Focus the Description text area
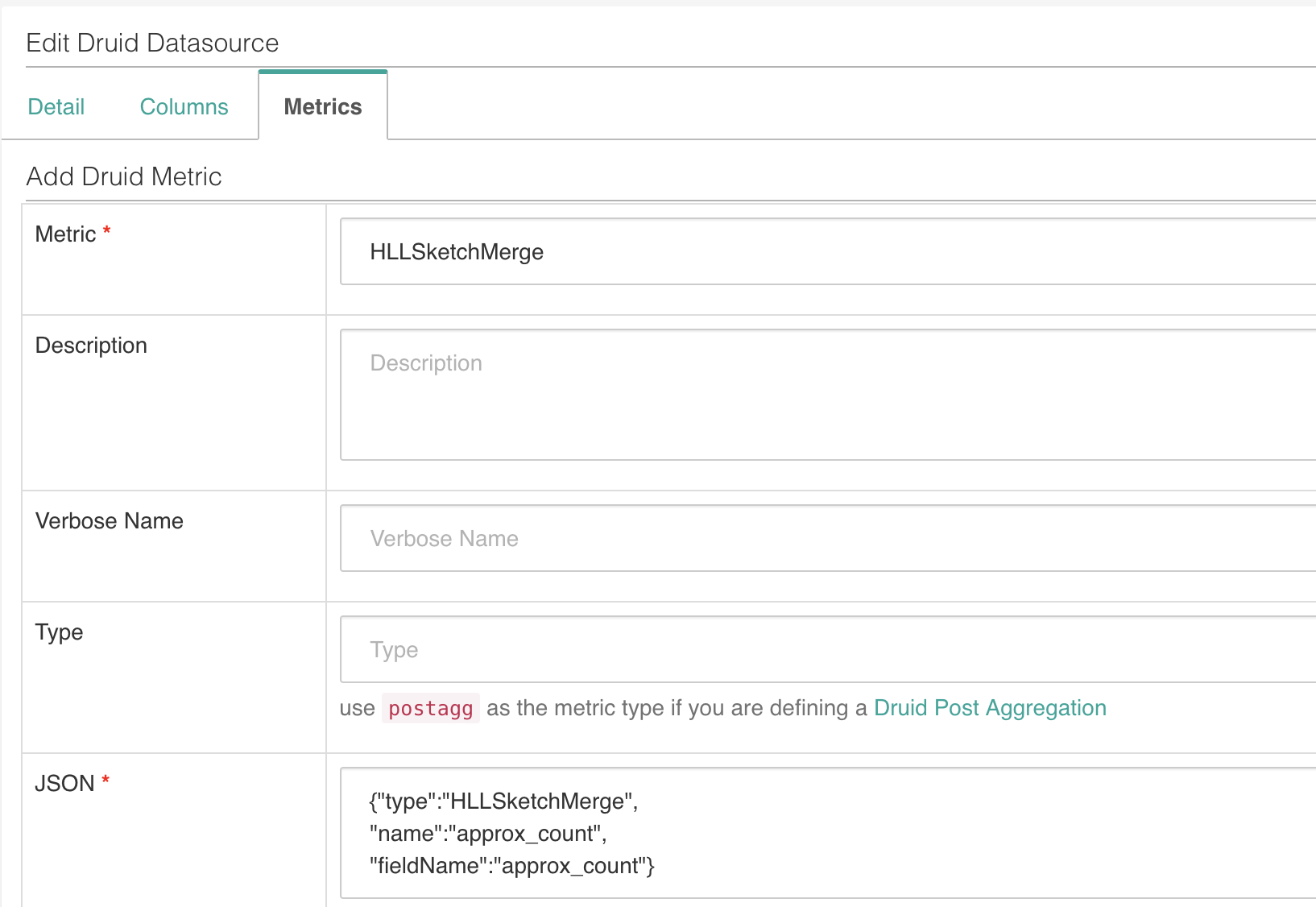The image size is (1316, 907). point(805,395)
